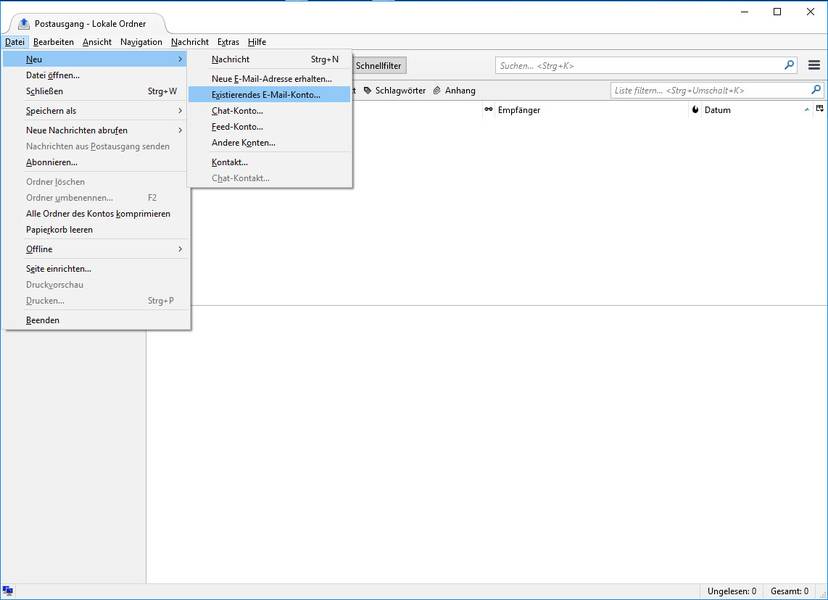This screenshot has height=600, width=828.
Task: Choose Alle Ordner des Kontos komprimieren
Action: tap(95, 213)
